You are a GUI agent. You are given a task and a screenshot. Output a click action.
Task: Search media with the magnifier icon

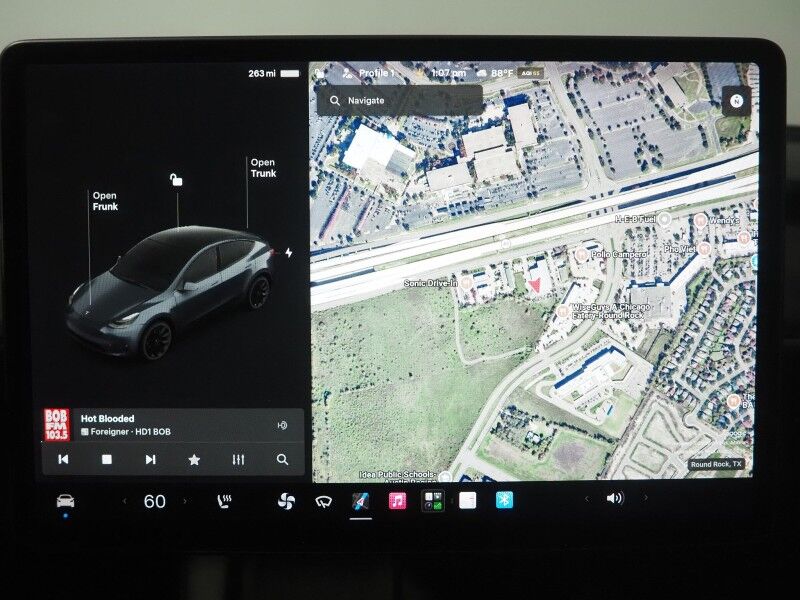282,460
